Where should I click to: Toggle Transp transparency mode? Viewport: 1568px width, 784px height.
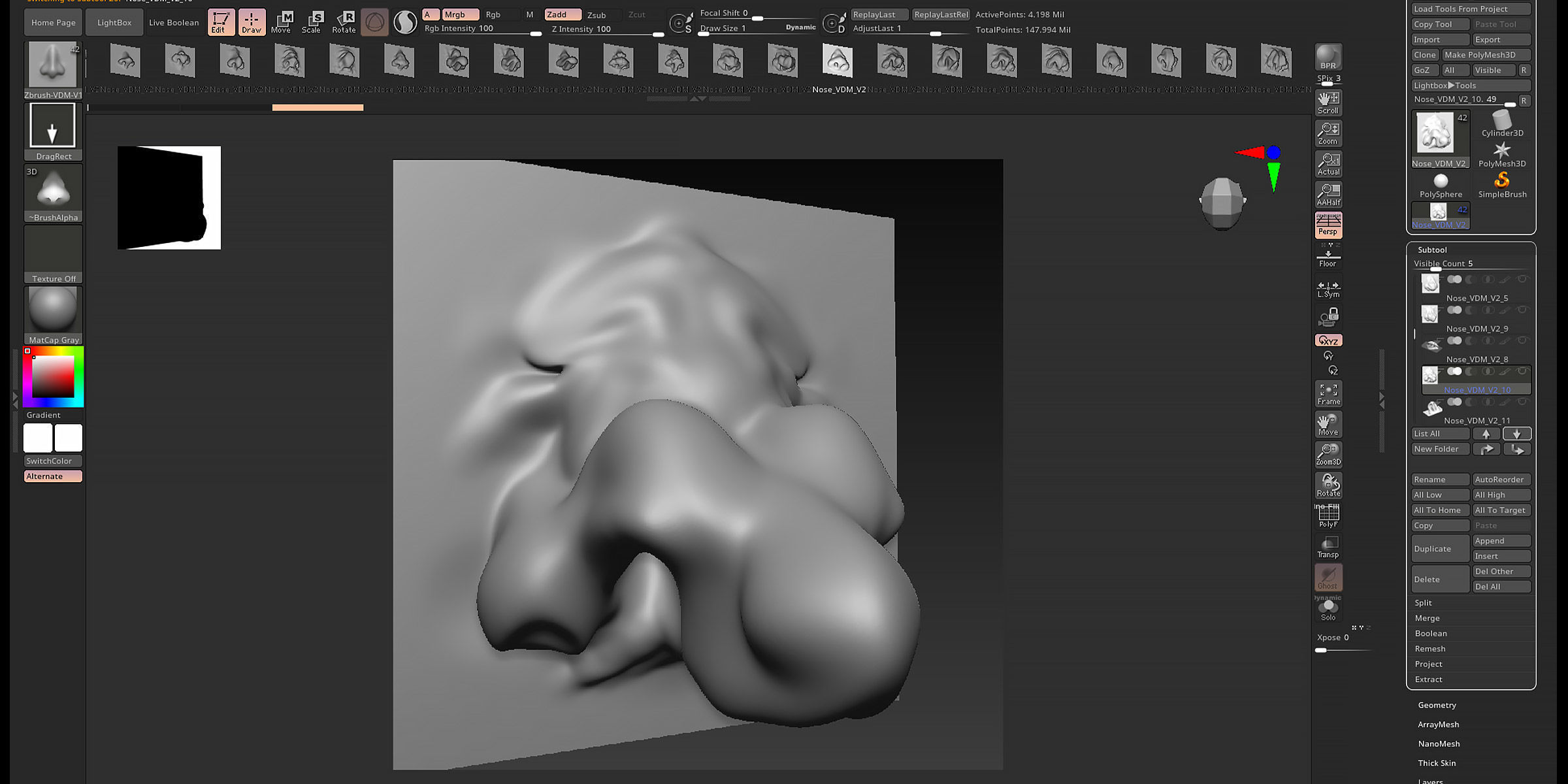coord(1328,547)
